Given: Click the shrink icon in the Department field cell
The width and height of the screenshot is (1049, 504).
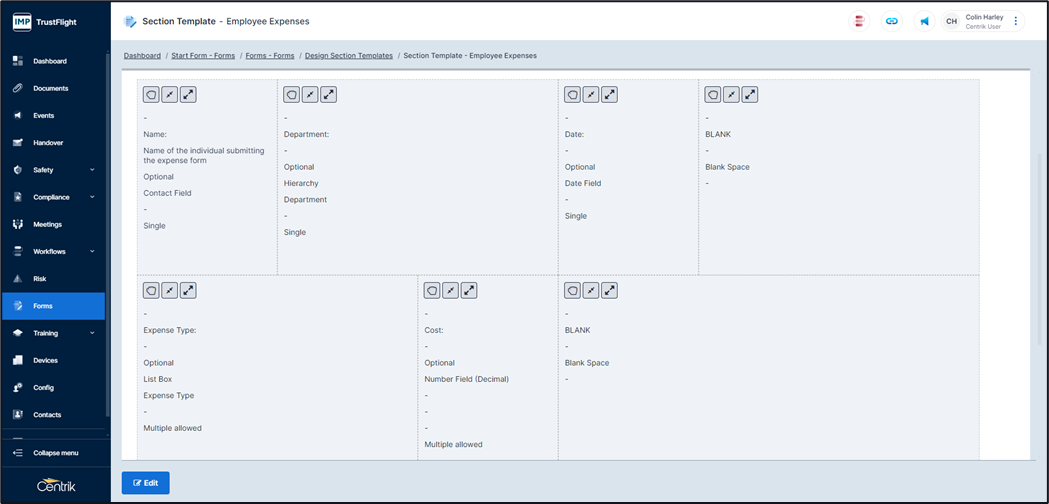Looking at the screenshot, I should [310, 95].
